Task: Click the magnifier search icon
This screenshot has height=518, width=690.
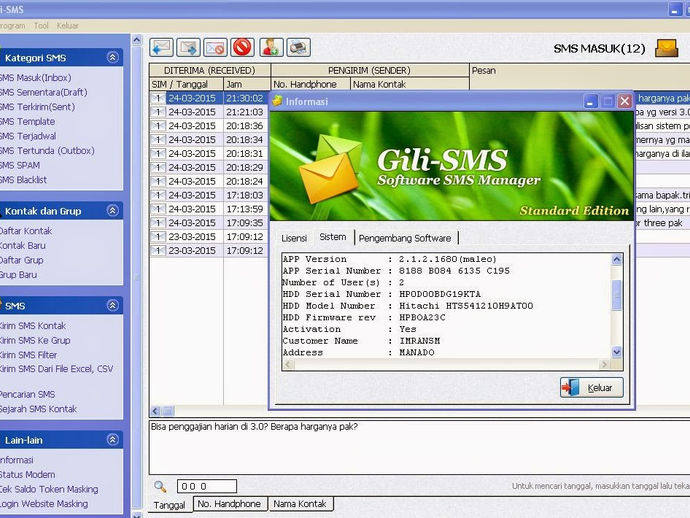Action: [160, 486]
